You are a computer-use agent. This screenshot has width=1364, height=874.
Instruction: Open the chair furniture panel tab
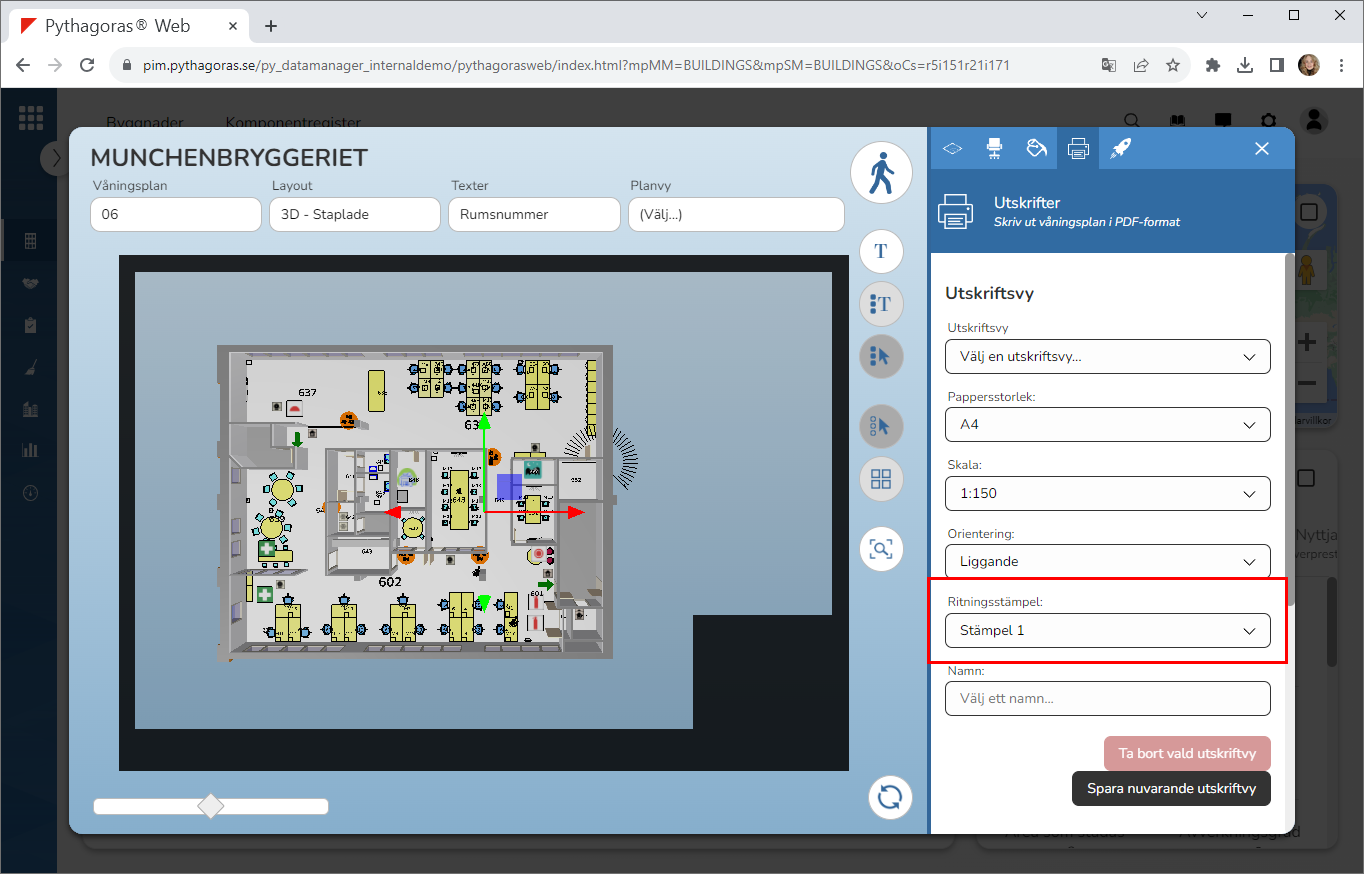(994, 148)
